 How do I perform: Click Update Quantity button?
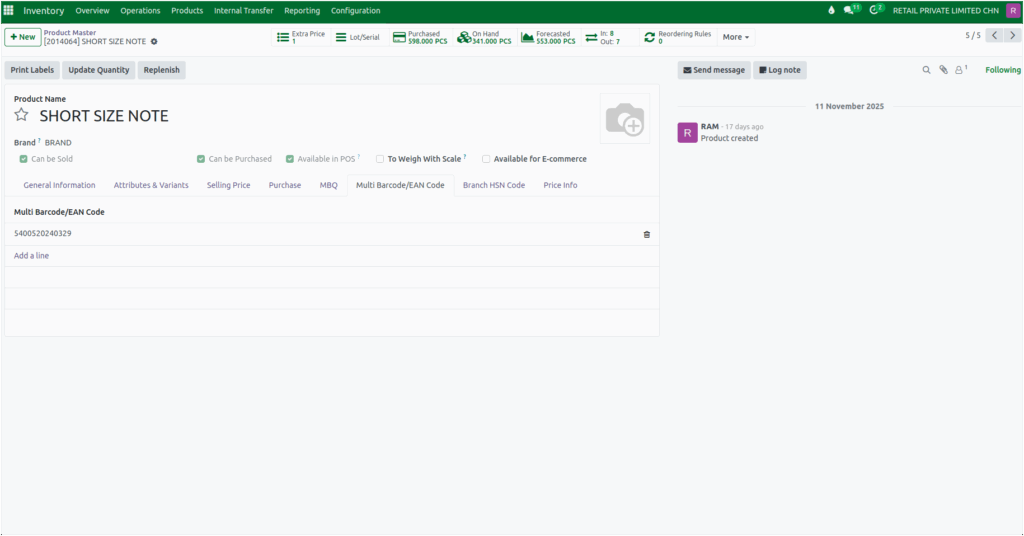click(x=99, y=70)
